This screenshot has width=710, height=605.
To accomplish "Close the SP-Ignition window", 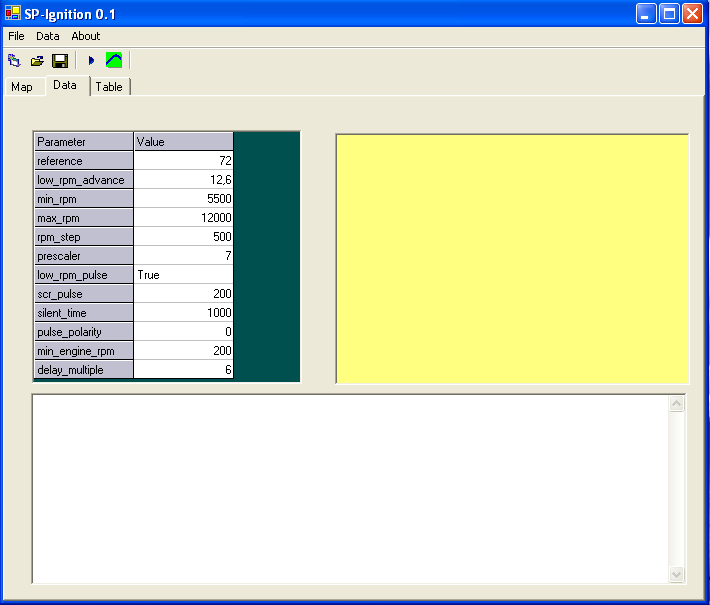I will tap(692, 14).
